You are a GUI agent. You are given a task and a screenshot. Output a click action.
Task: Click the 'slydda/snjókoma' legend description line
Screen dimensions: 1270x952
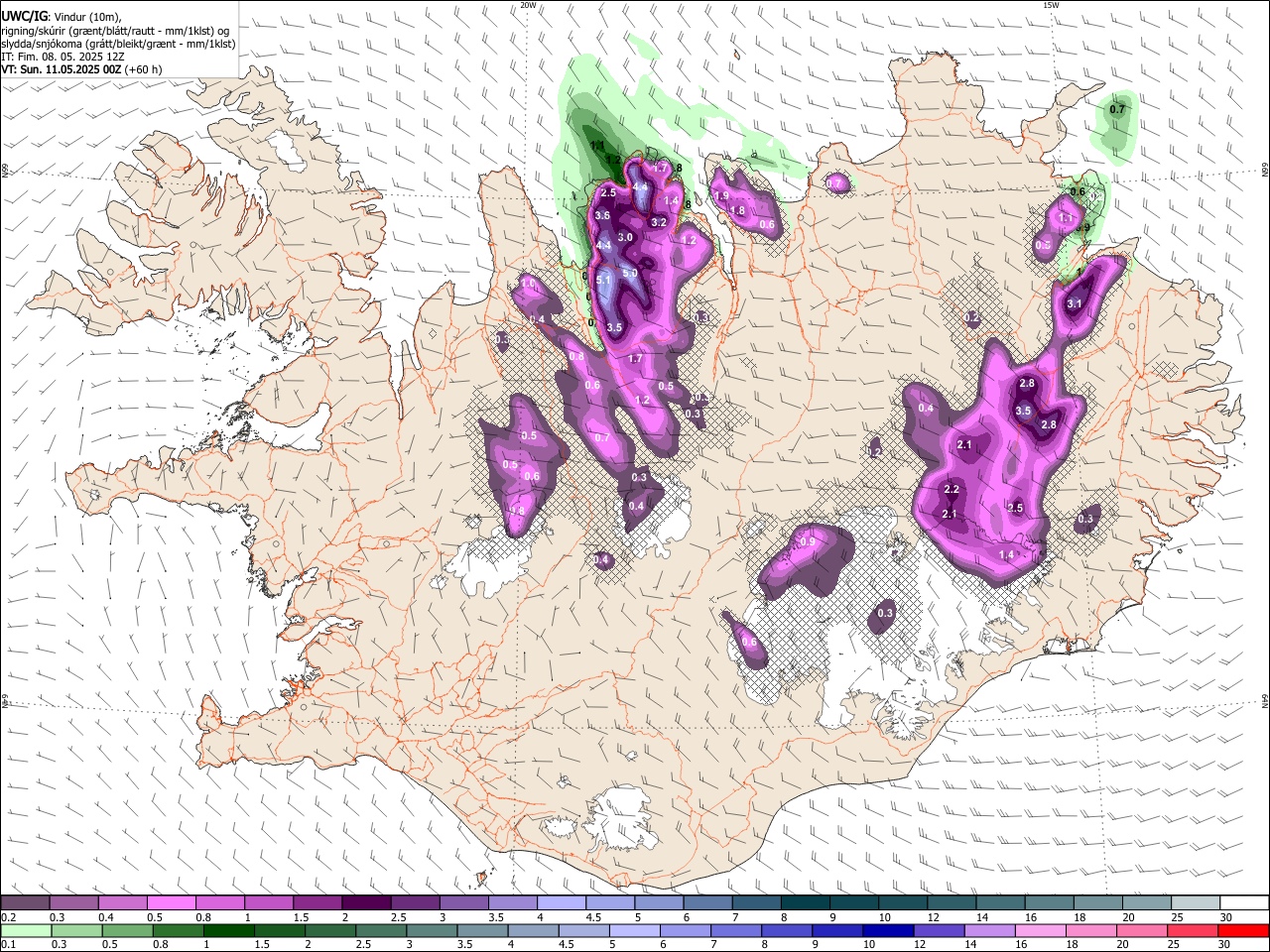tap(118, 44)
